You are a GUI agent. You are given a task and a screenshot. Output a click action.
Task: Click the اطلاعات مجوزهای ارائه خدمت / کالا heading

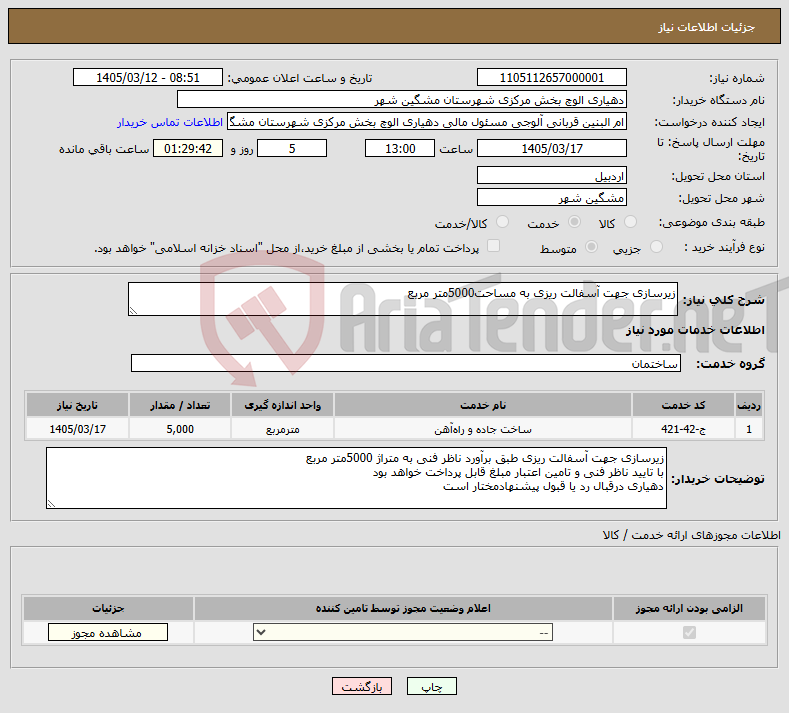(691, 535)
